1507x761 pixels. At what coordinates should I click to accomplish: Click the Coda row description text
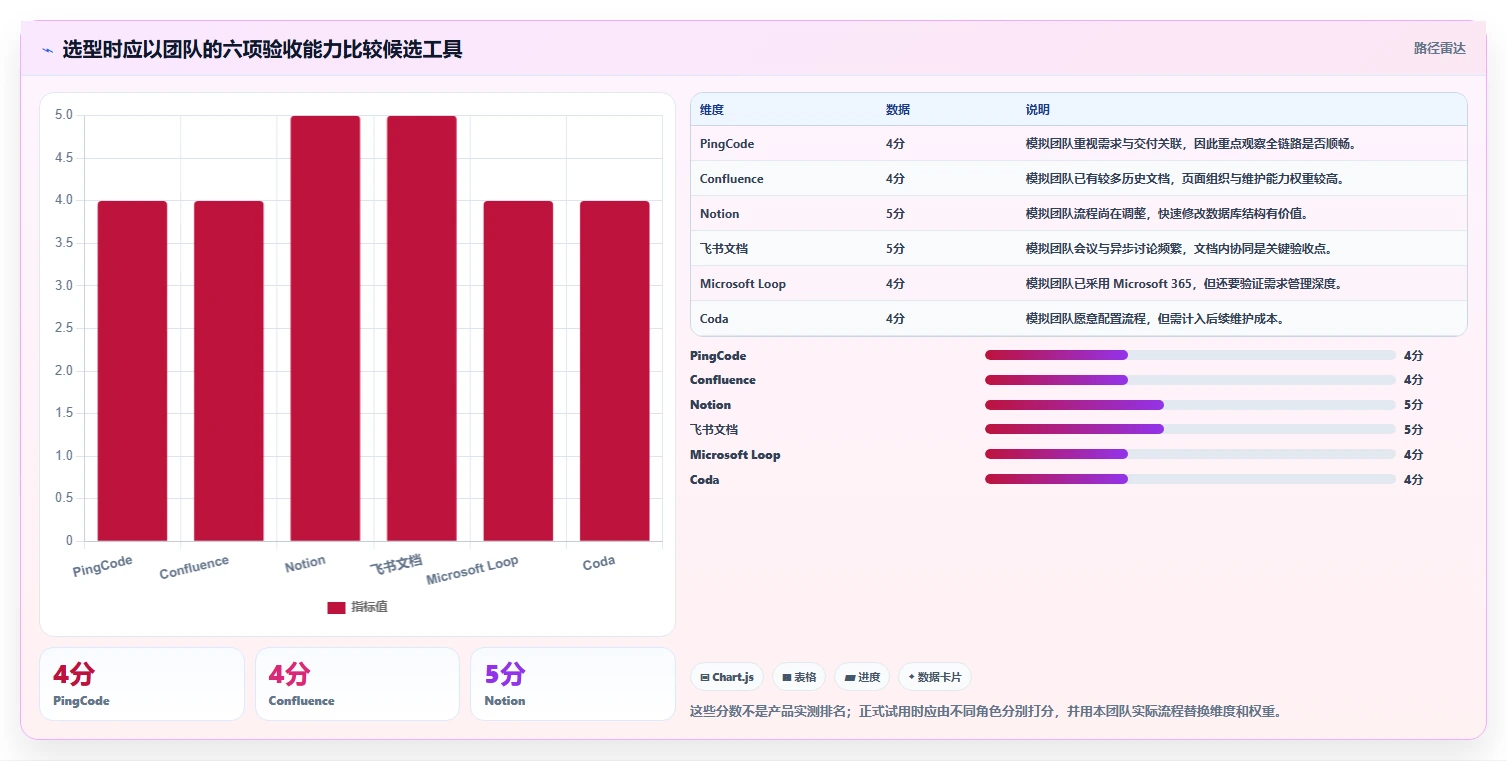(1155, 319)
